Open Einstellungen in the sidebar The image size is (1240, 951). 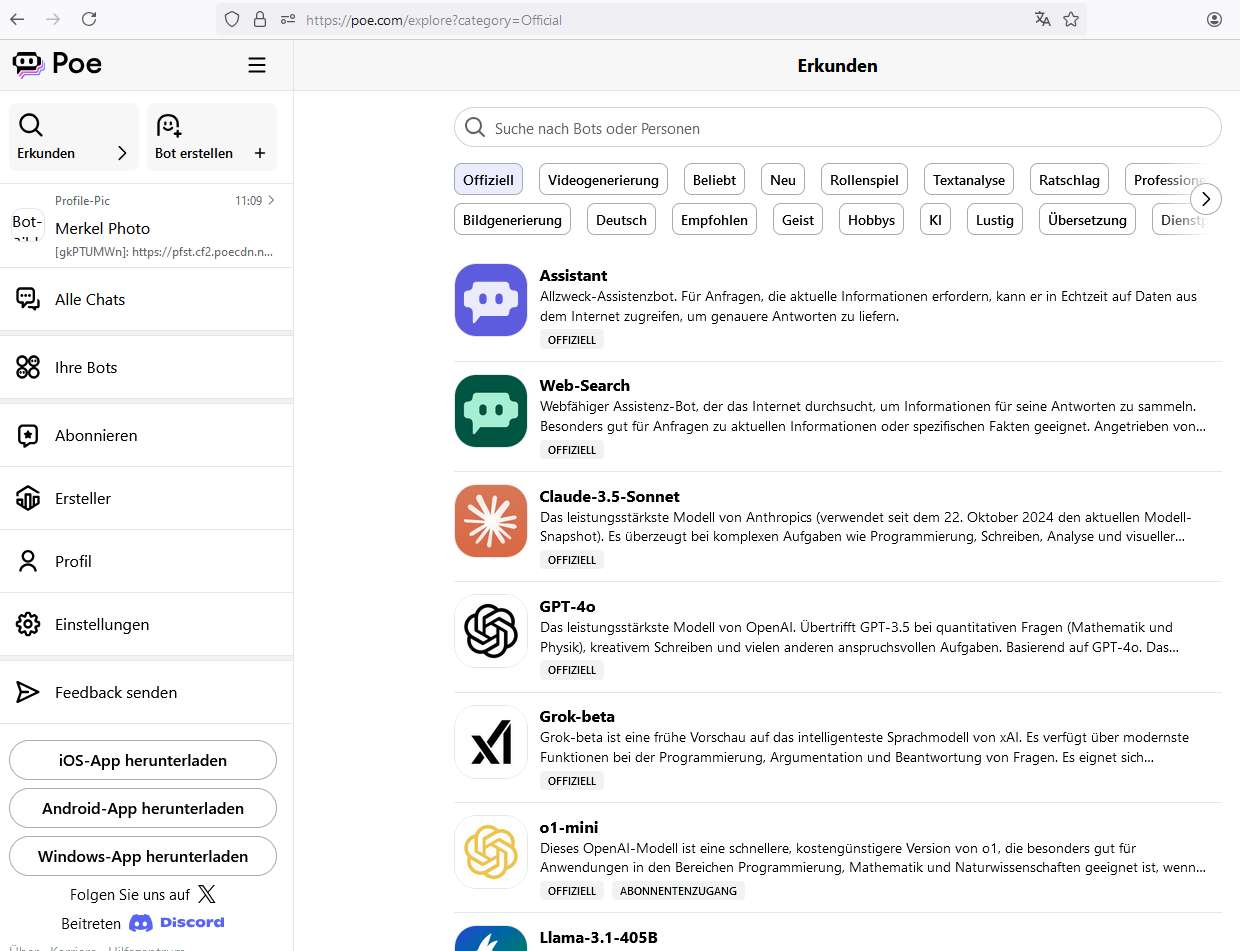(x=146, y=624)
